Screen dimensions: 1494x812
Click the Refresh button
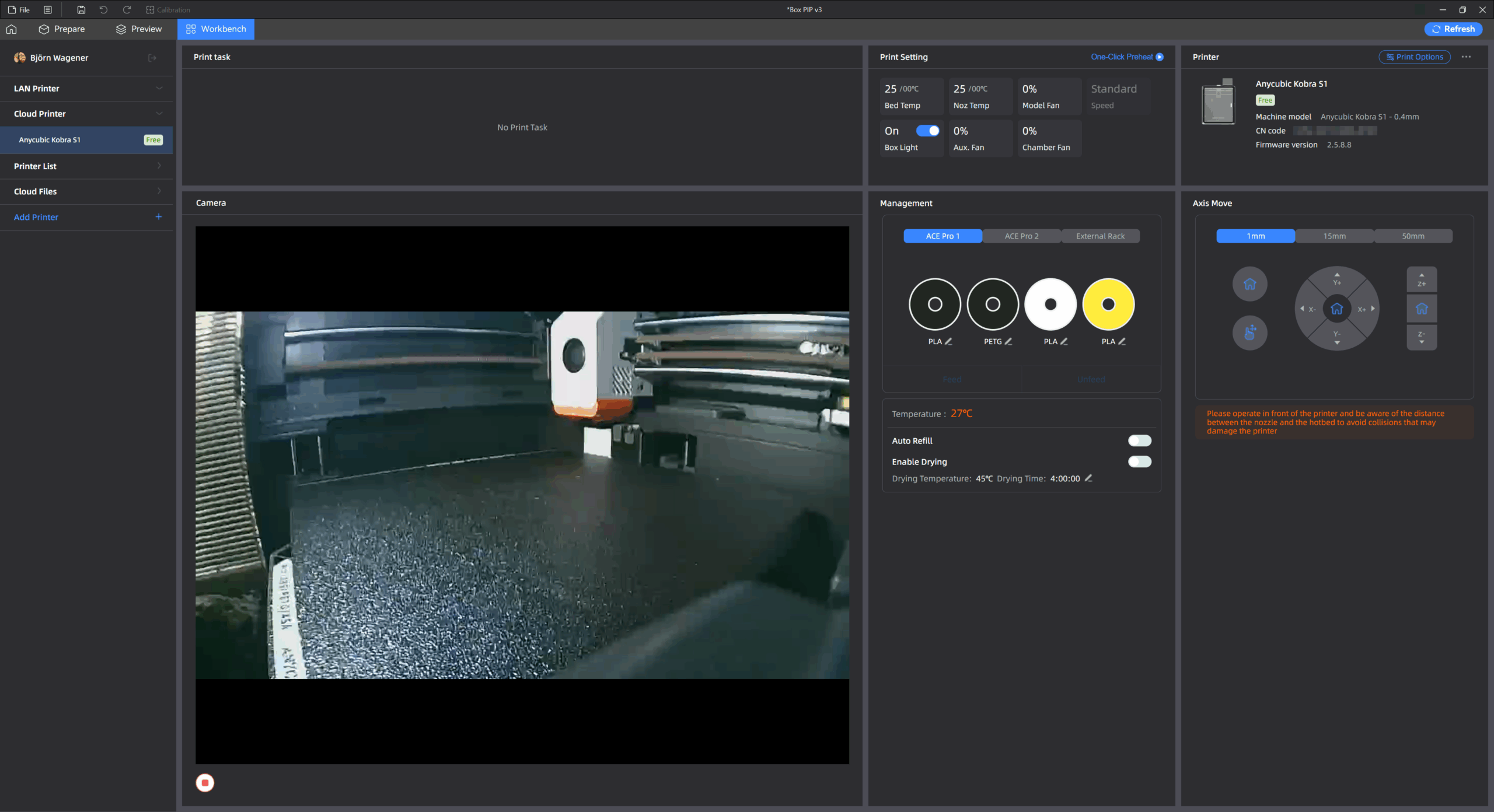click(x=1453, y=29)
